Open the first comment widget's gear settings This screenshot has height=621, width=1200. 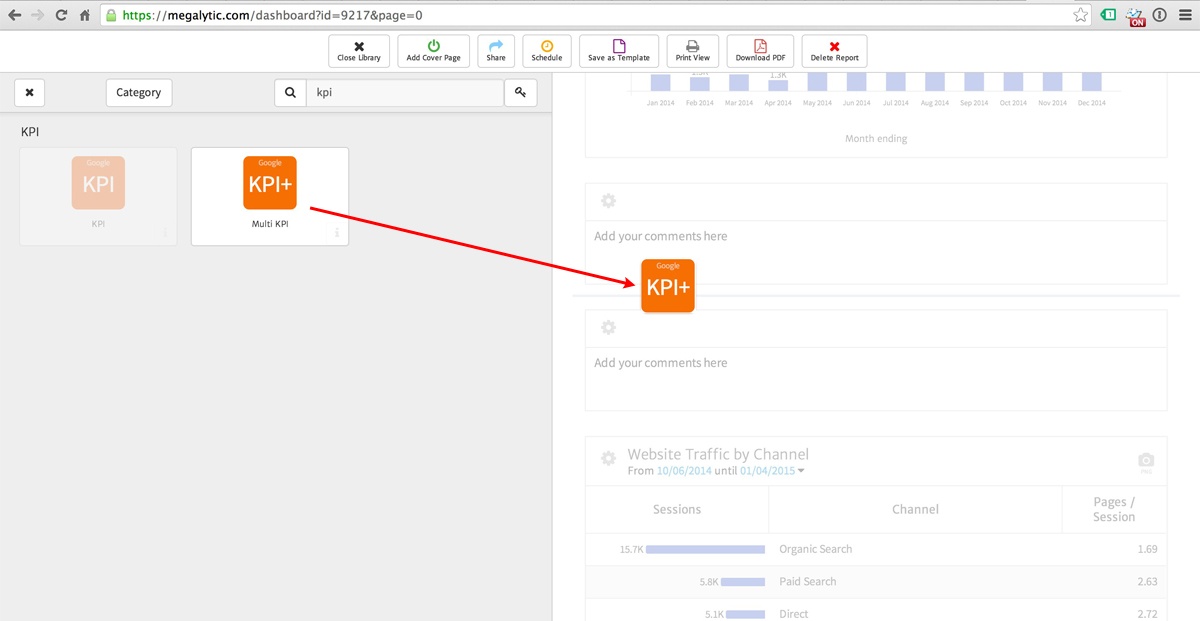pyautogui.click(x=608, y=201)
